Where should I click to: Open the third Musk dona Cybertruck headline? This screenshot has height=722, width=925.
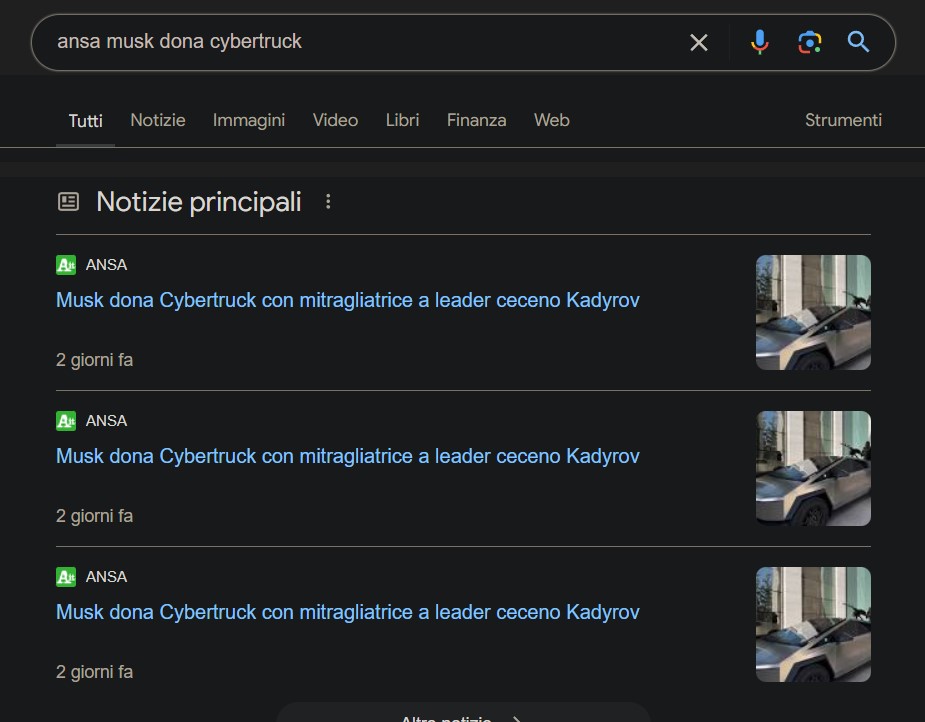(x=347, y=612)
